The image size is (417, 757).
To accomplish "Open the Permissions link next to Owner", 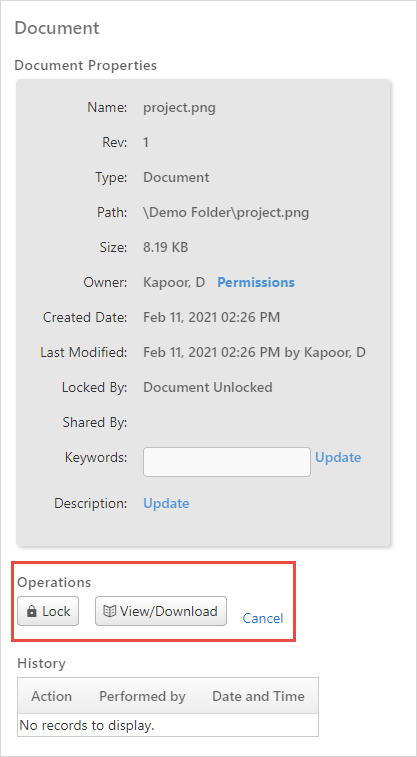I will [256, 282].
